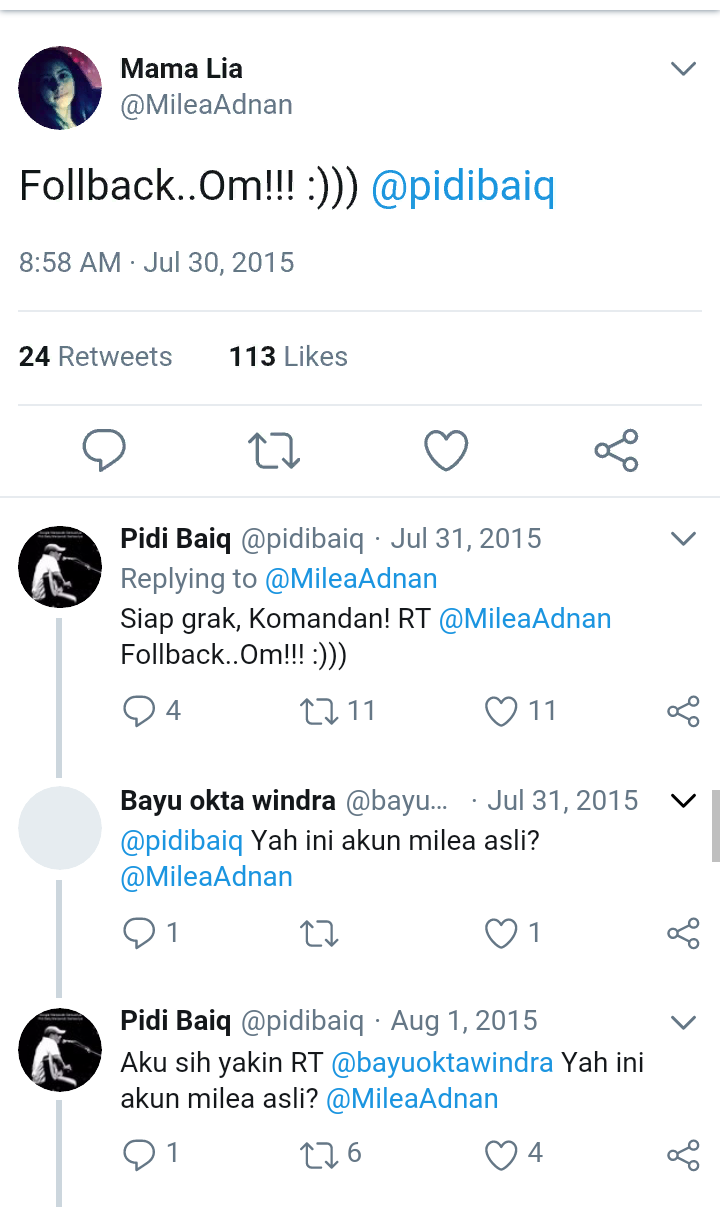Open the reply box for Mama Lia's tweet
The width and height of the screenshot is (720, 1207).
[x=103, y=450]
